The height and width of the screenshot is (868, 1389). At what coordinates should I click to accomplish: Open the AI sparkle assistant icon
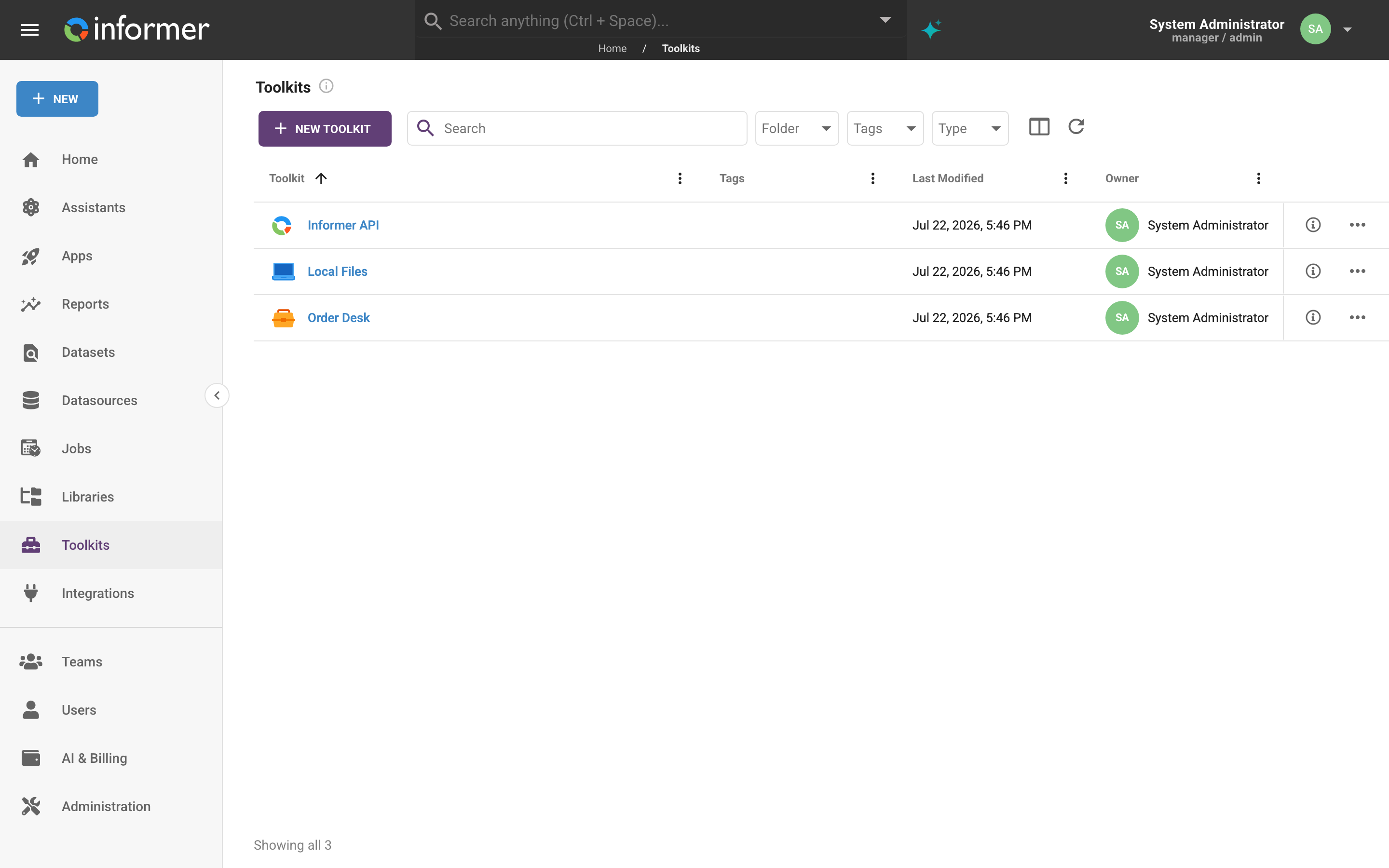click(x=930, y=29)
